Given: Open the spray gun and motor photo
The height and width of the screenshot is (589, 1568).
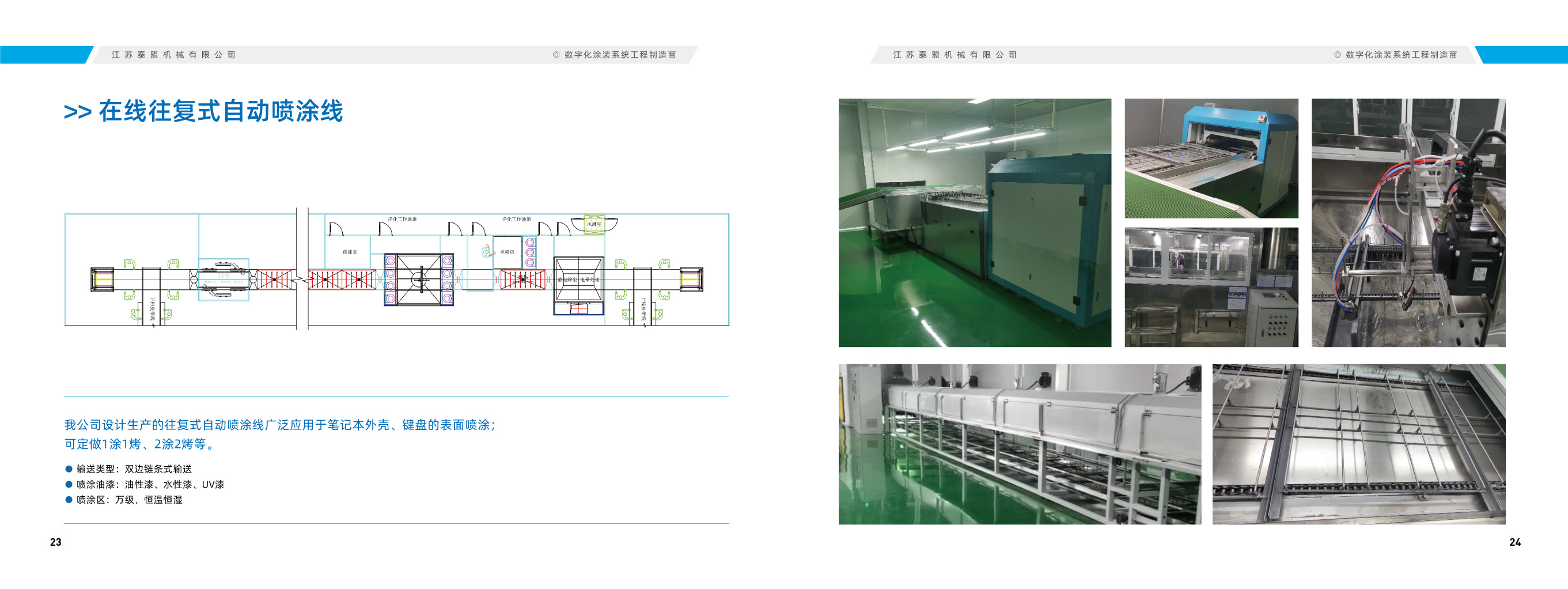Looking at the screenshot, I should 1408,223.
